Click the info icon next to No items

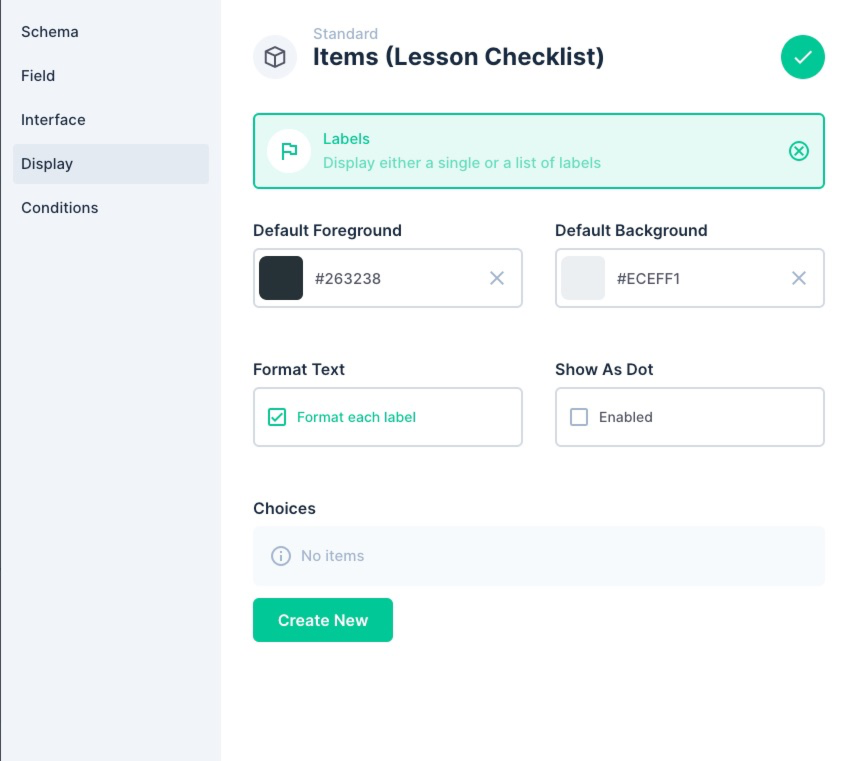tap(281, 556)
